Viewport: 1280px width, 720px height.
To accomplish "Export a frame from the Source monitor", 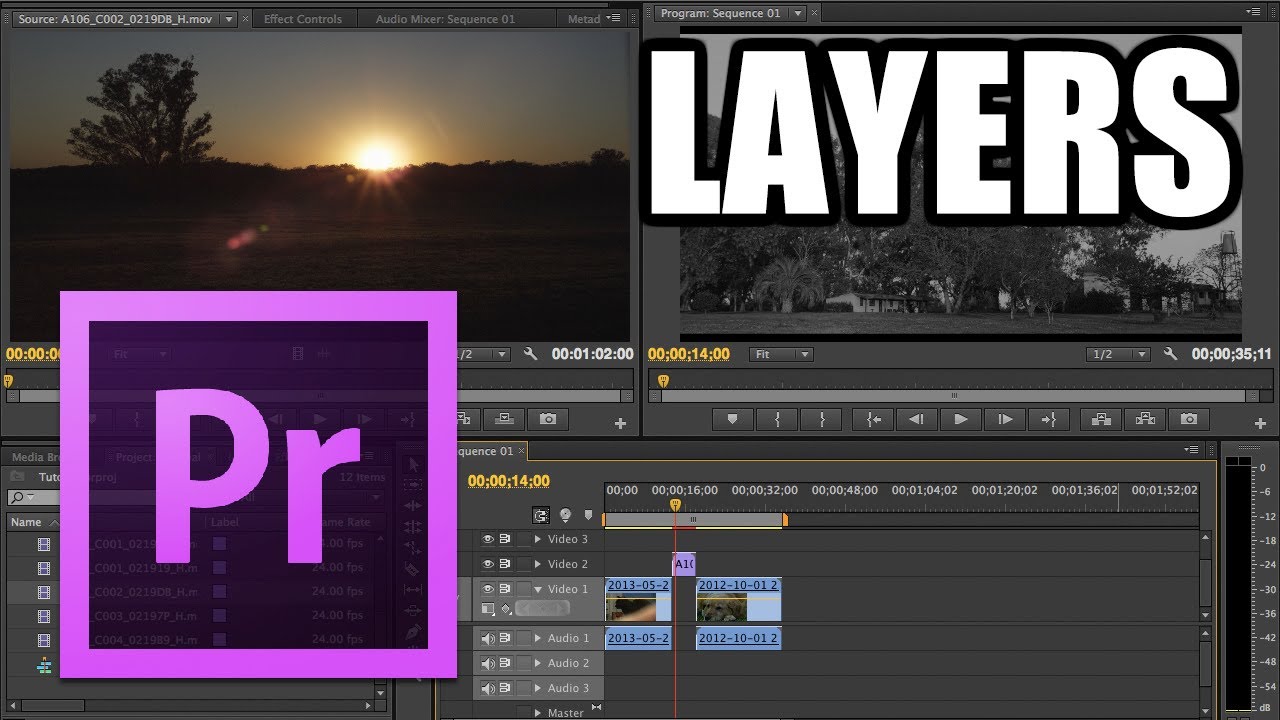I will coord(548,420).
